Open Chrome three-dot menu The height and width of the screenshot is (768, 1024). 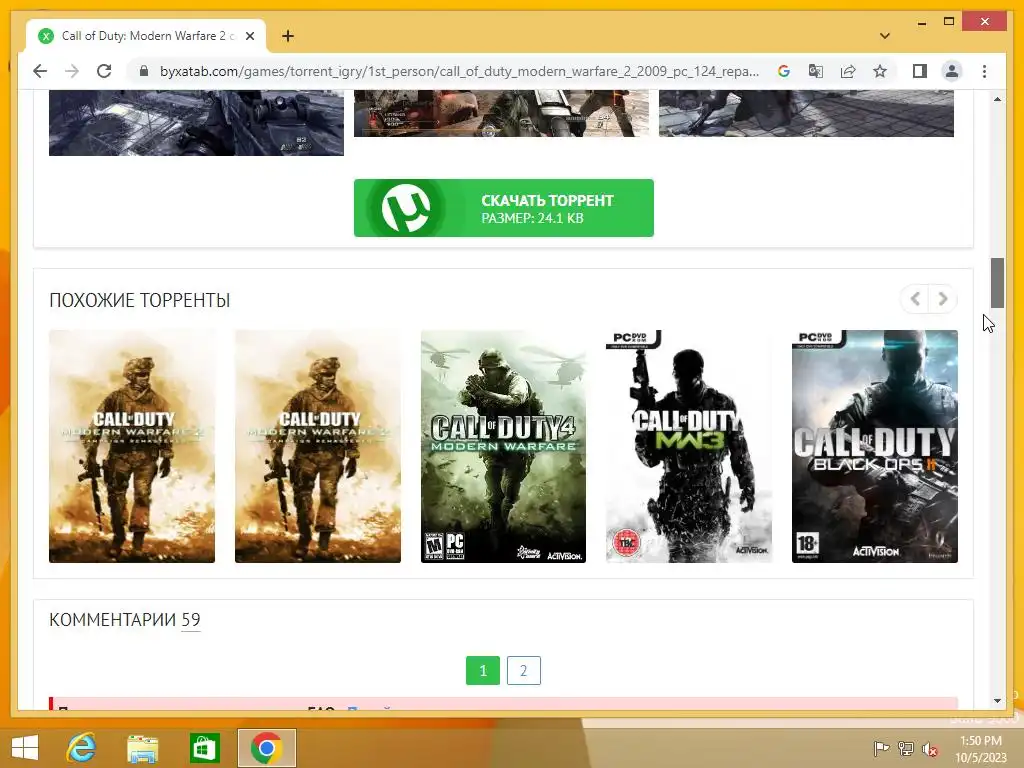click(984, 71)
